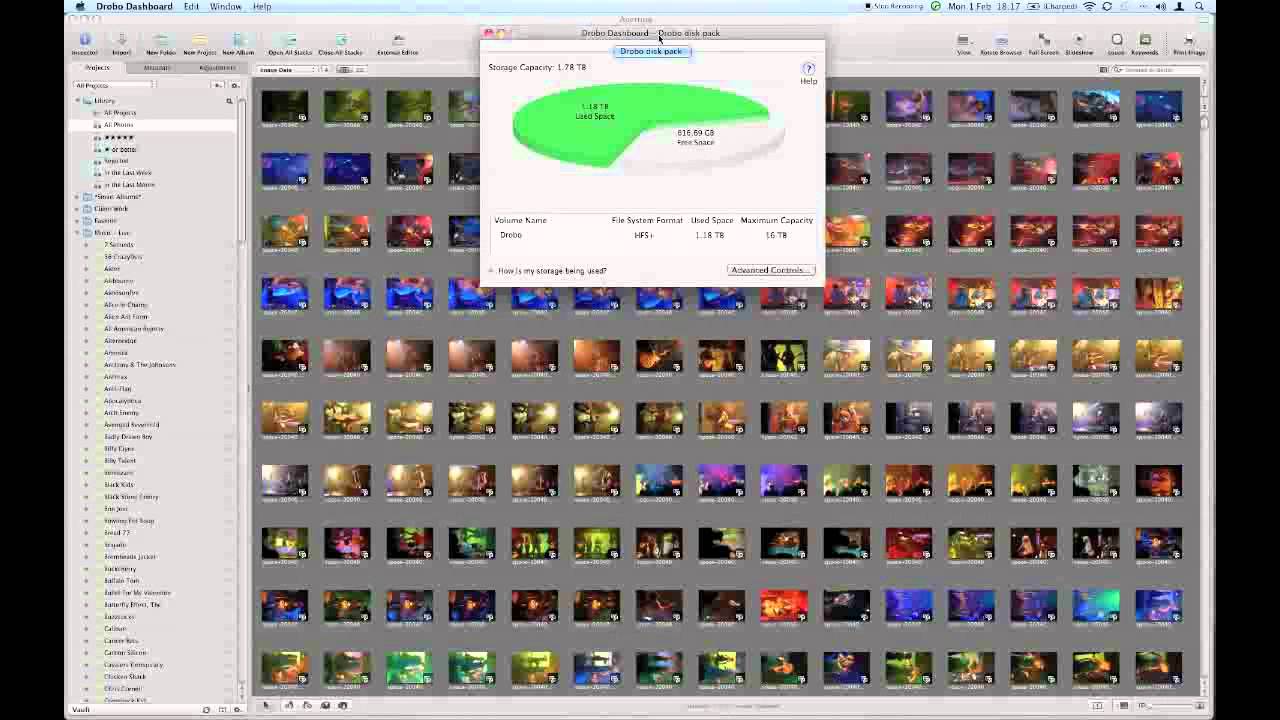Screen dimensions: 1280x720
Task: Open the View toolbar dropdown
Action: [963, 41]
